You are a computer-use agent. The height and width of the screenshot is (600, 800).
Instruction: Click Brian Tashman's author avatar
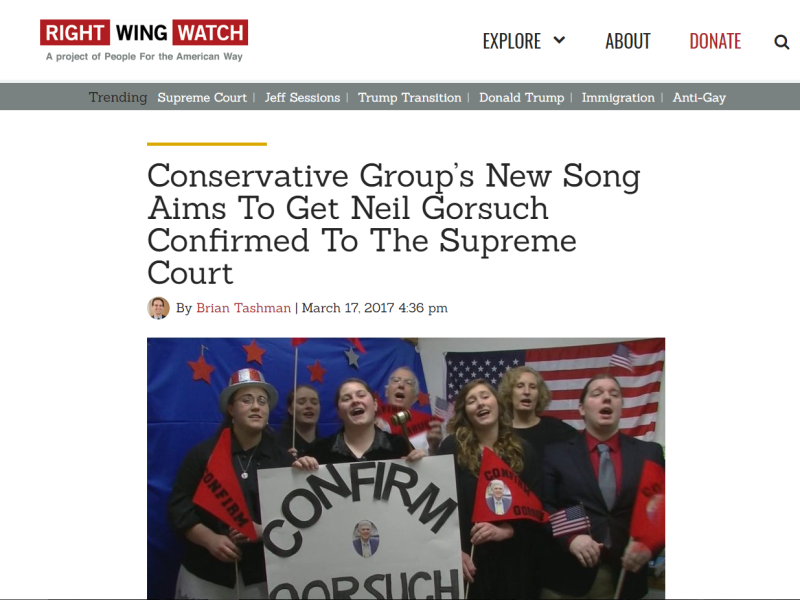[x=158, y=308]
